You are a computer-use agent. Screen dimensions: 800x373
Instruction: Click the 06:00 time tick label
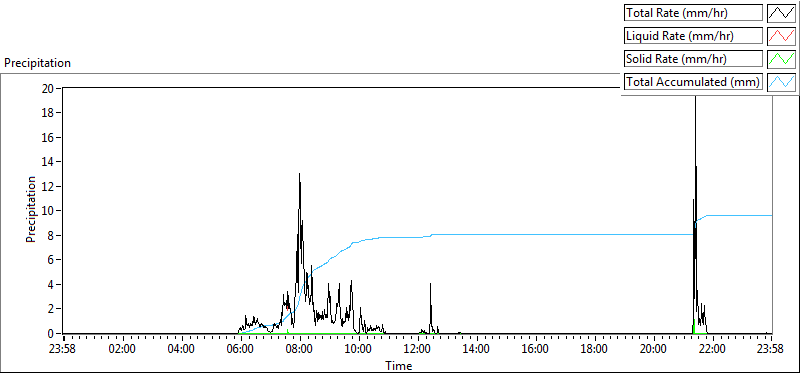click(x=241, y=350)
